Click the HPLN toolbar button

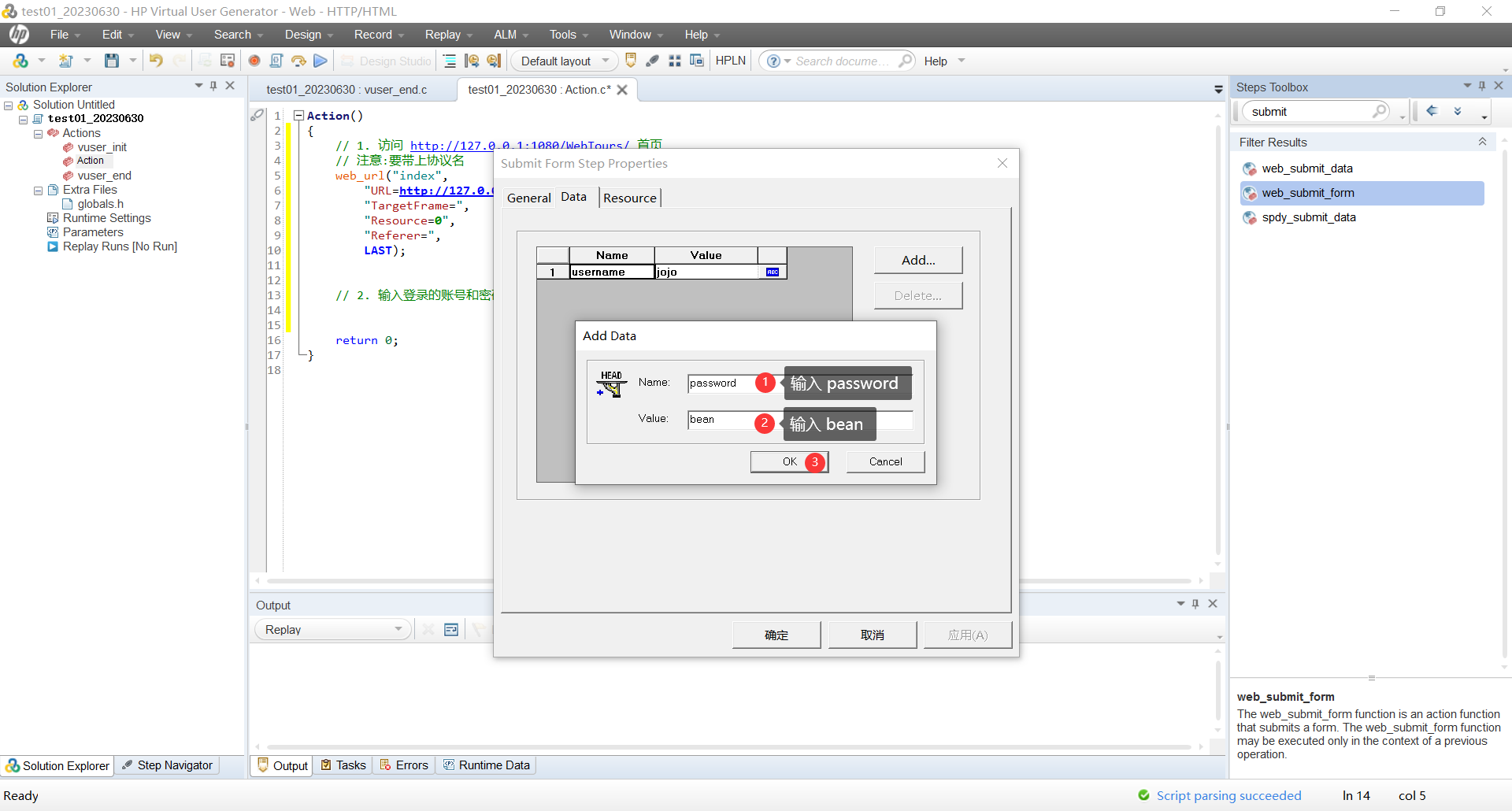pyautogui.click(x=730, y=61)
